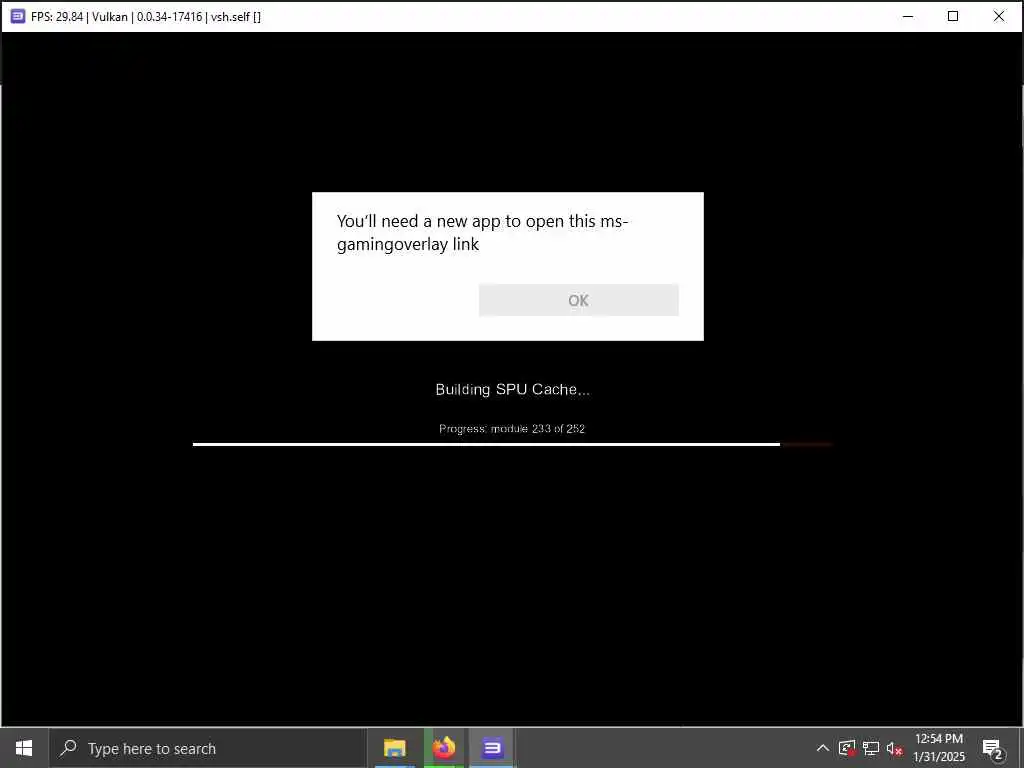
Task: Click the 'Building SPU Cache...' text
Action: point(513,389)
